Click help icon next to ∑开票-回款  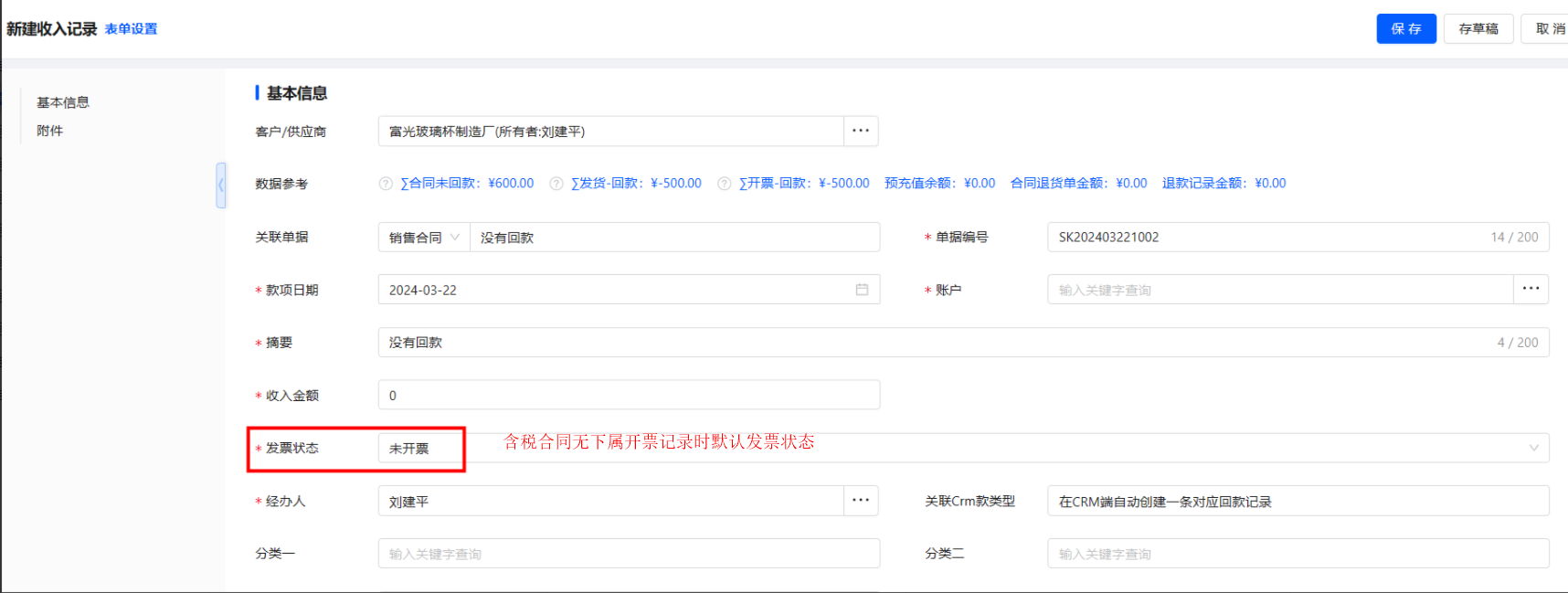[x=724, y=184]
